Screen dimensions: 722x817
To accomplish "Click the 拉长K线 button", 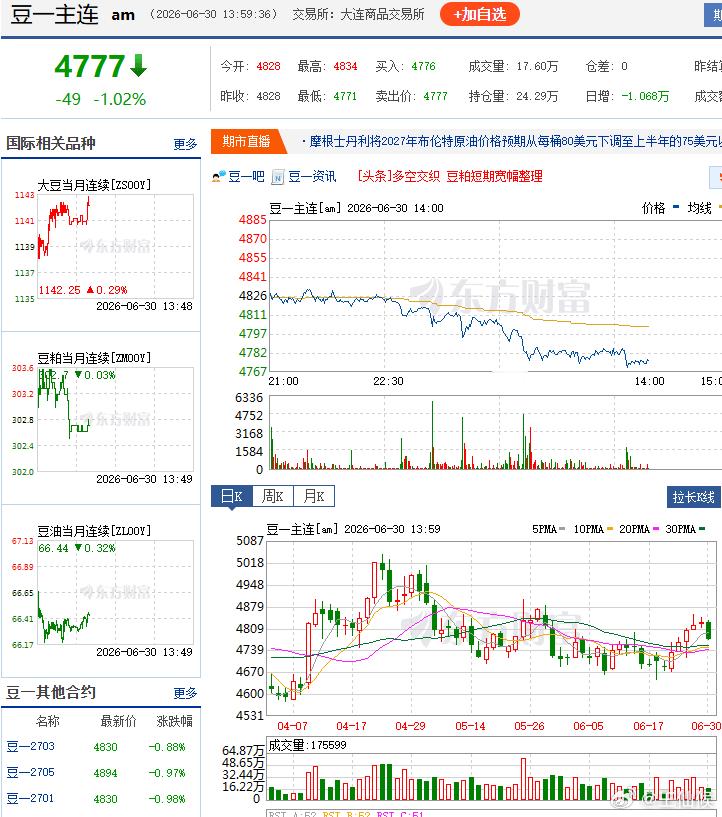I will coord(693,497).
